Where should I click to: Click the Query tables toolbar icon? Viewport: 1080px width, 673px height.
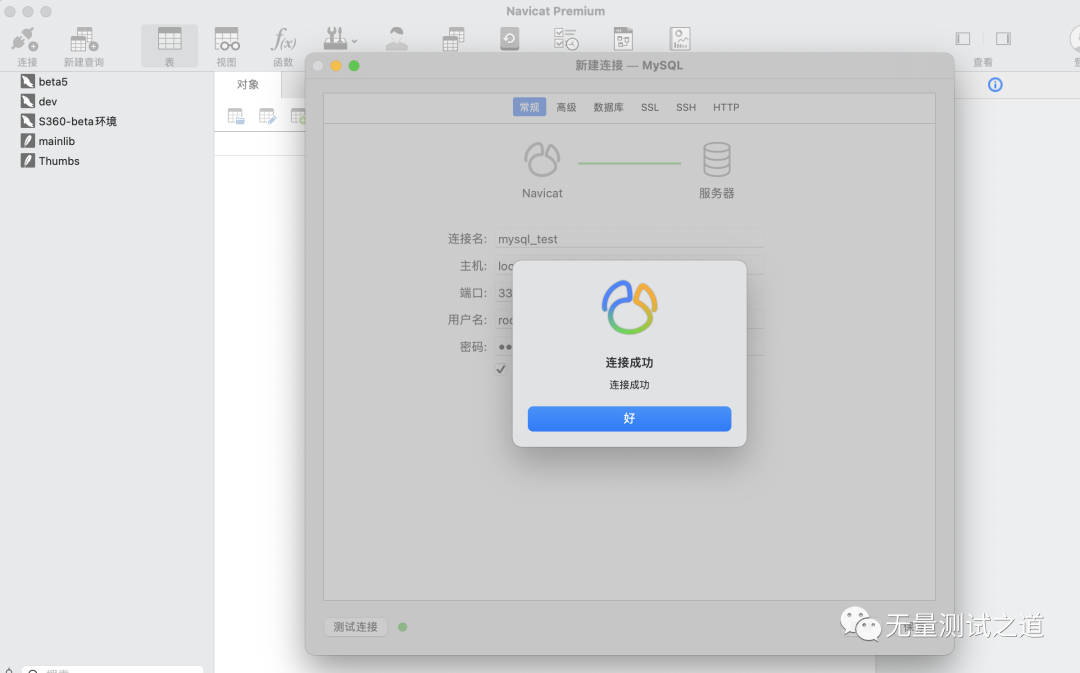[x=453, y=39]
